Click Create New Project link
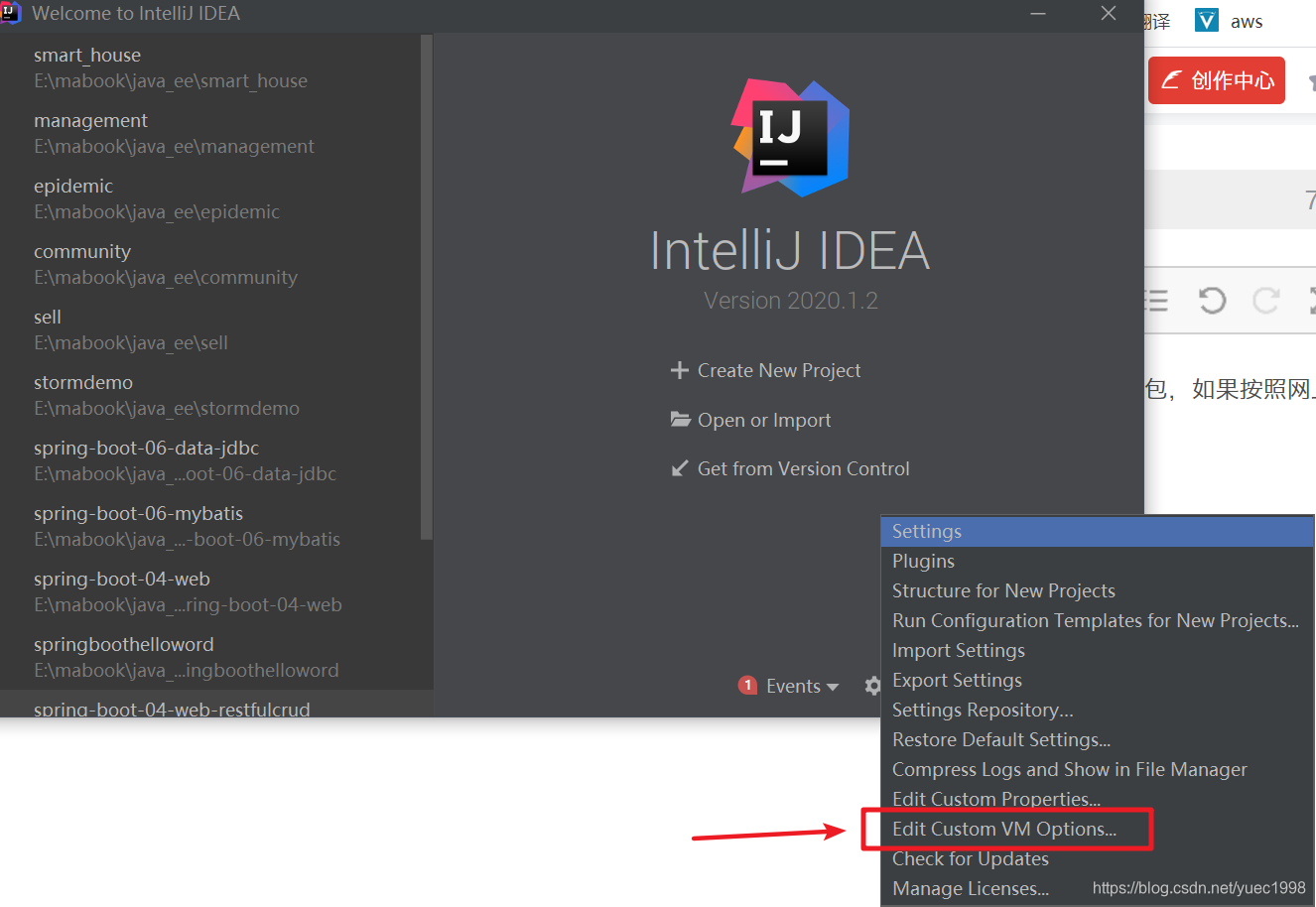 click(779, 370)
